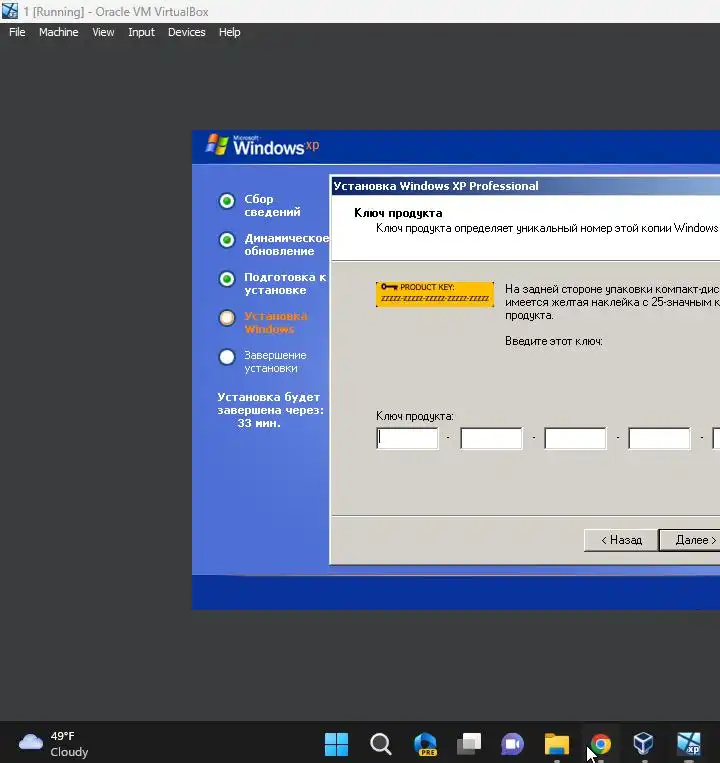Viewport: 720px width, 763px height.
Task: Click the 33 мин. remaining time text
Action: point(259,423)
